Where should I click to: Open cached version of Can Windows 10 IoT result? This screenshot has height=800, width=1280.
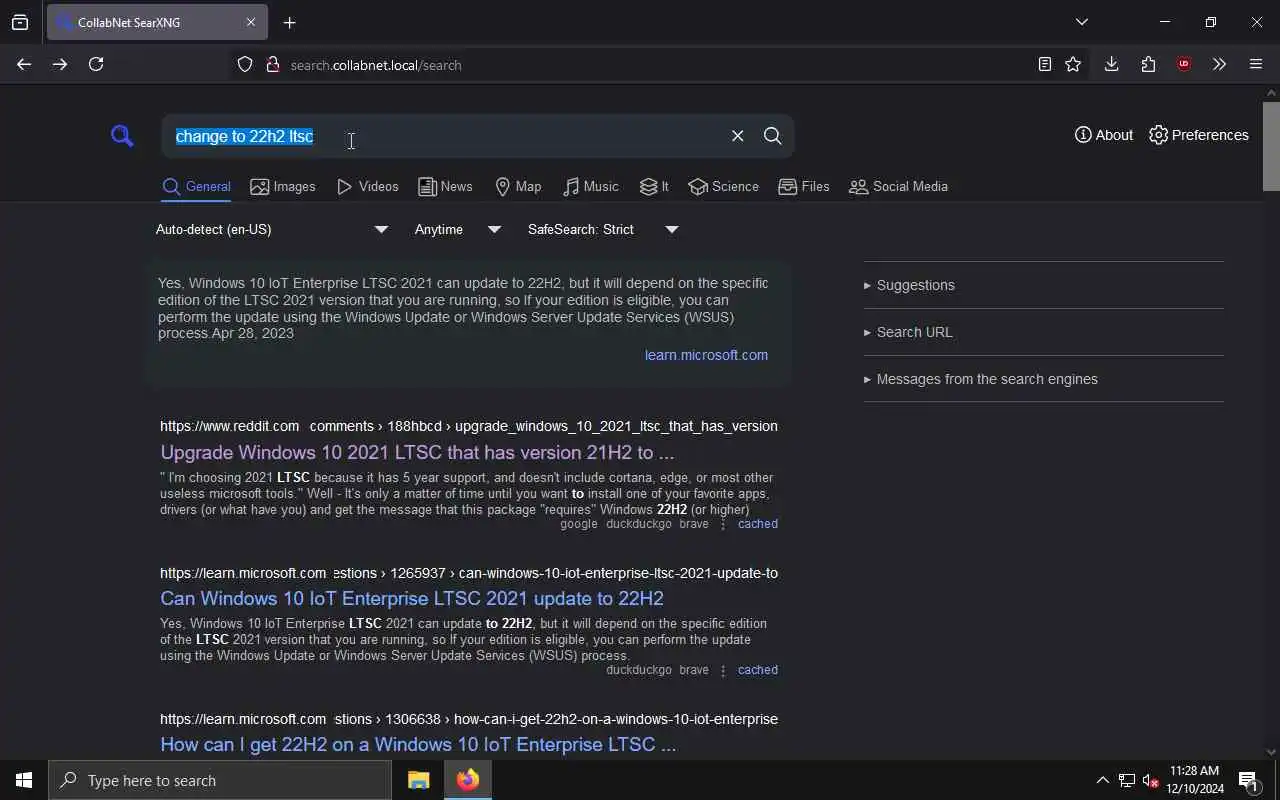(x=757, y=670)
